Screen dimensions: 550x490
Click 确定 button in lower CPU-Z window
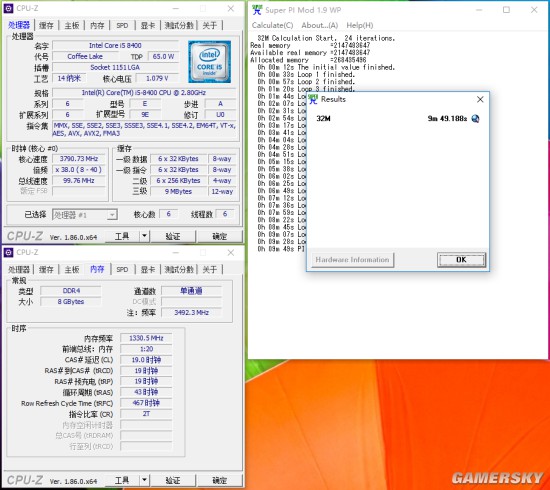click(220, 480)
